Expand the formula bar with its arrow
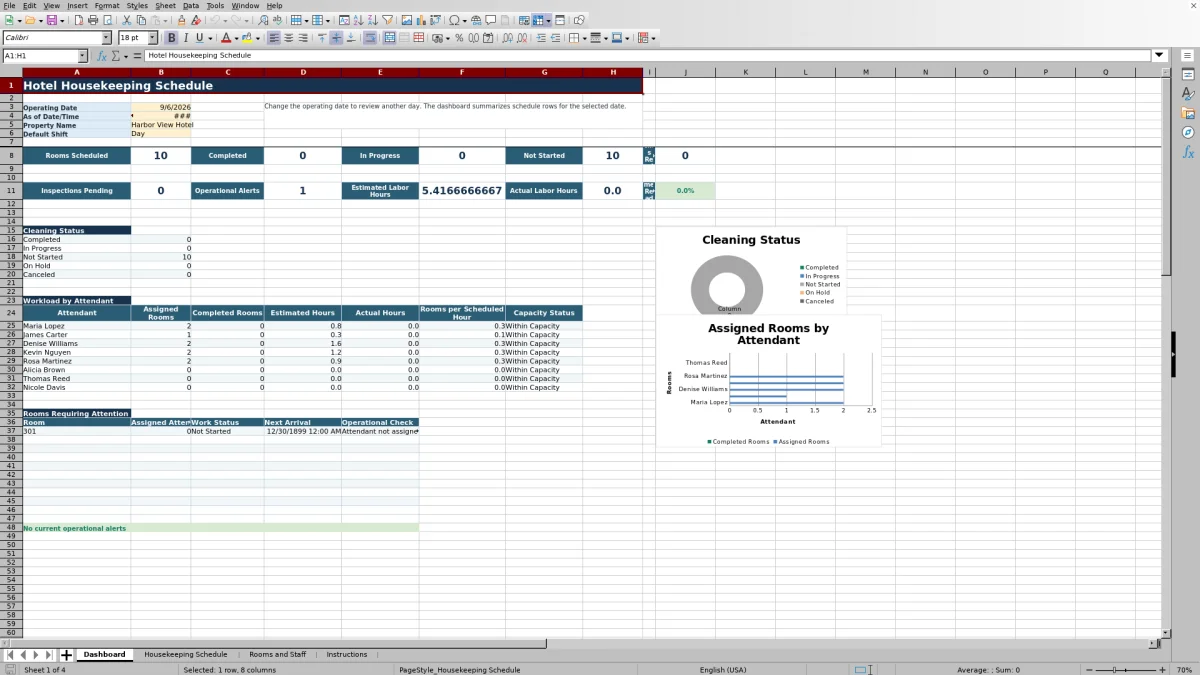The width and height of the screenshot is (1200, 675). (x=1159, y=56)
